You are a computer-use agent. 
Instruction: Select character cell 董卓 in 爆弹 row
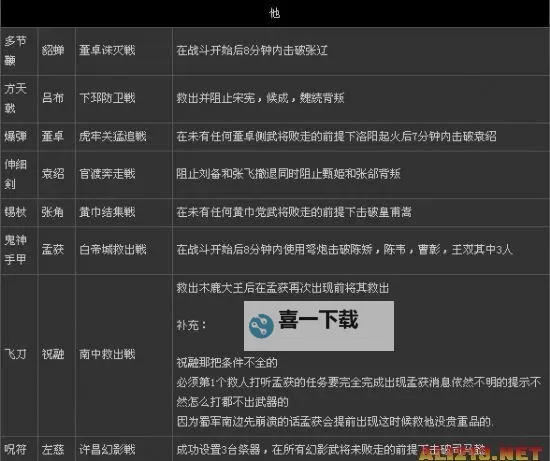pos(53,136)
